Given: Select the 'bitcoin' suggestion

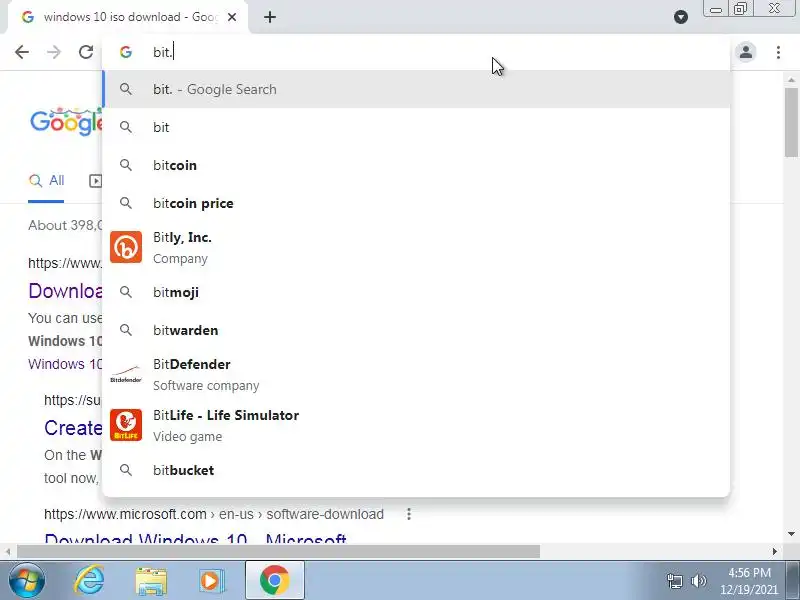Looking at the screenshot, I should click(416, 165).
